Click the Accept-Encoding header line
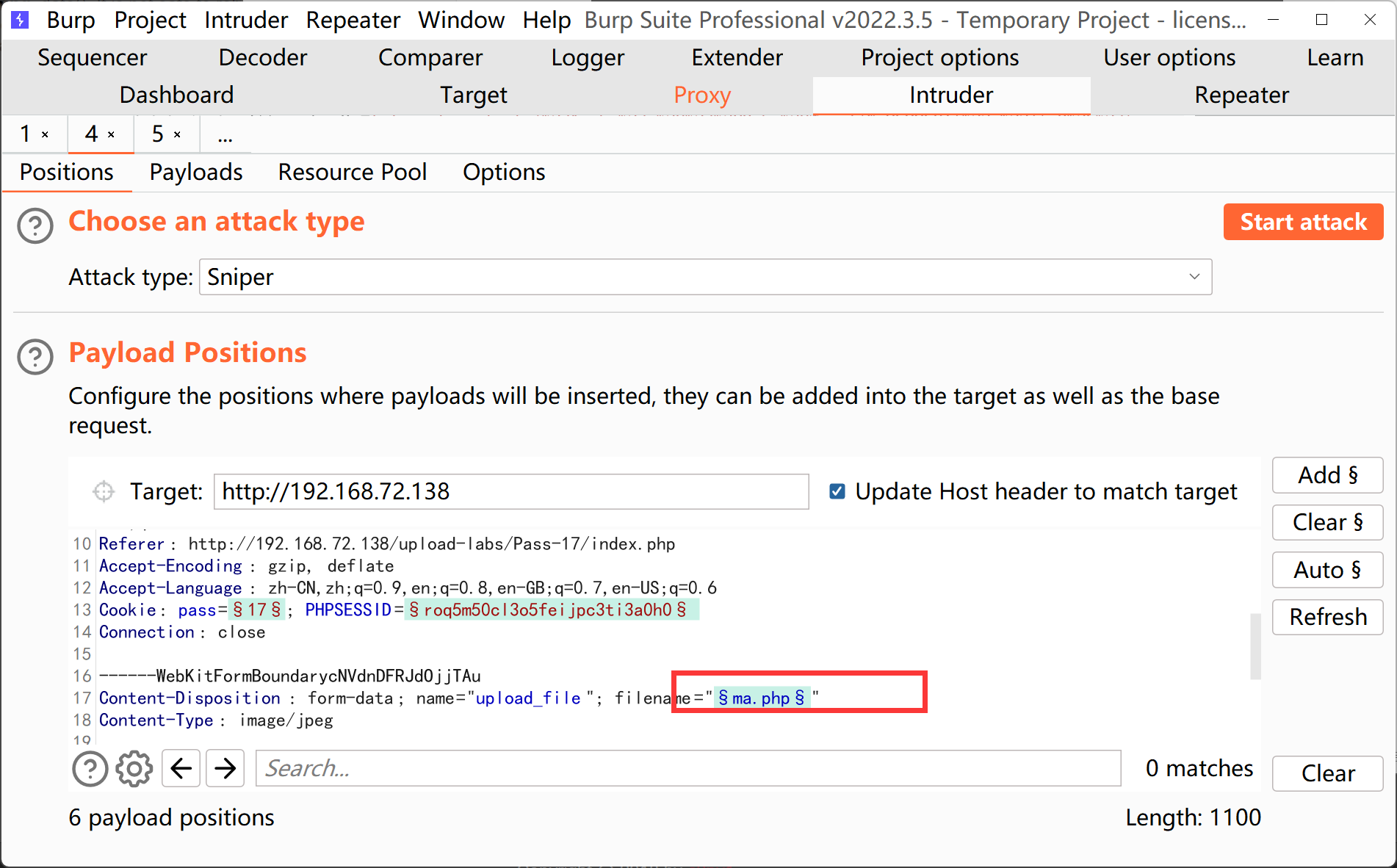Viewport: 1397px width, 868px height. pyautogui.click(x=246, y=566)
